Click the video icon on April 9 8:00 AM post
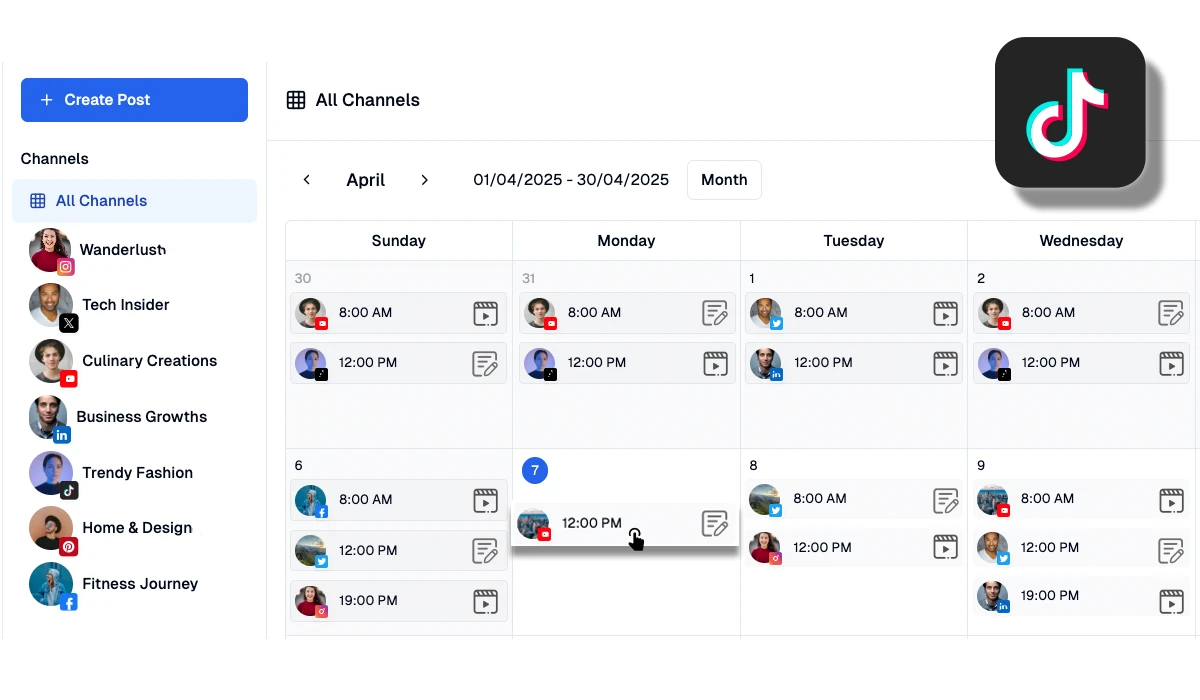The height and width of the screenshot is (700, 1200). [1171, 500]
